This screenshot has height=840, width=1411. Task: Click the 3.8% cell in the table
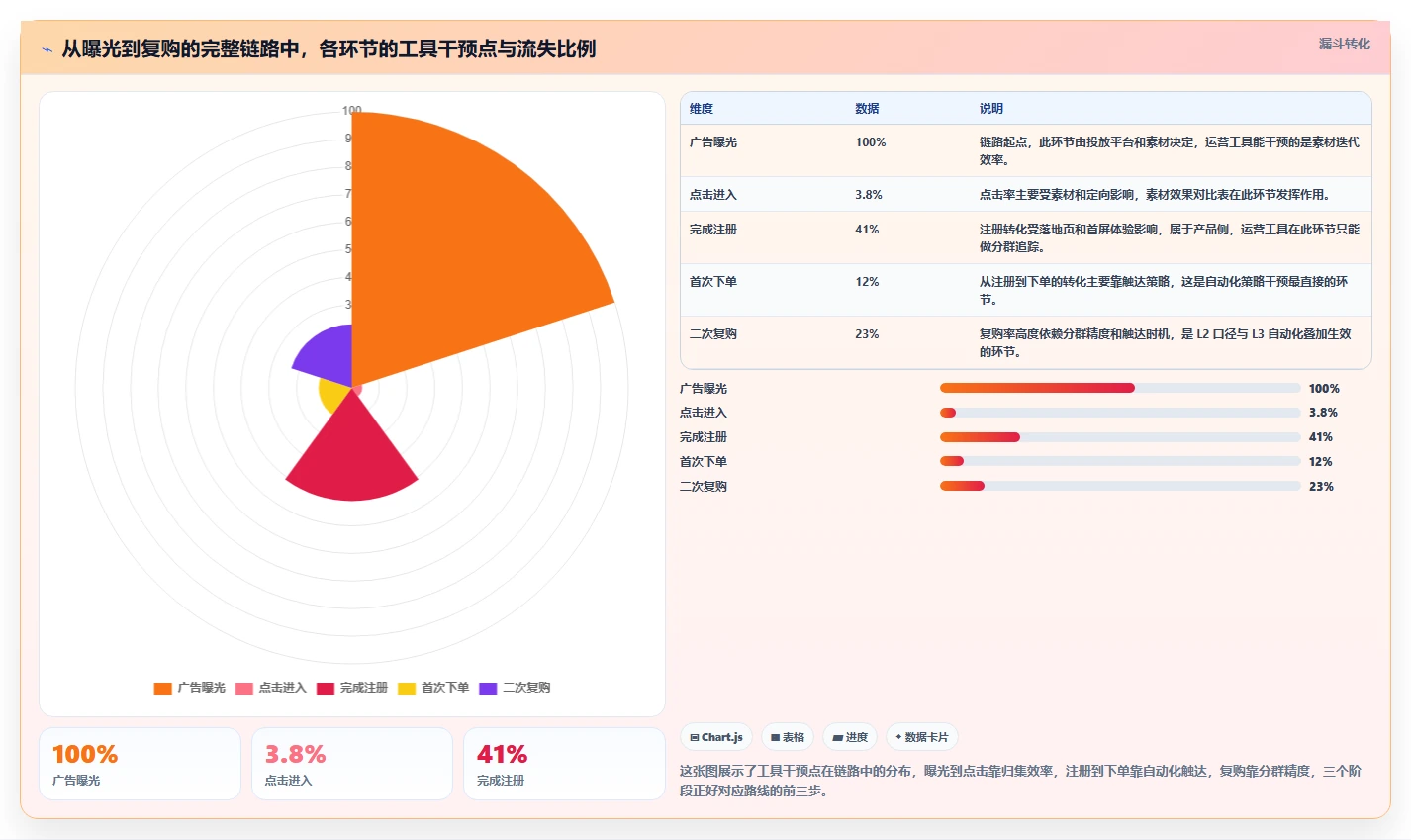(x=869, y=195)
